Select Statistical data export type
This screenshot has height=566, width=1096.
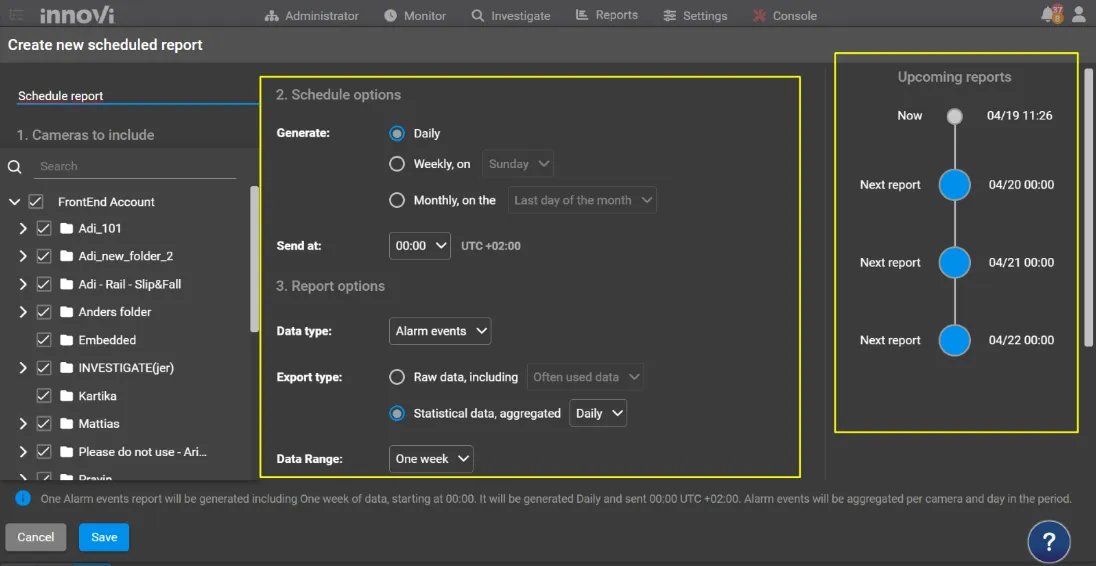click(x=397, y=414)
